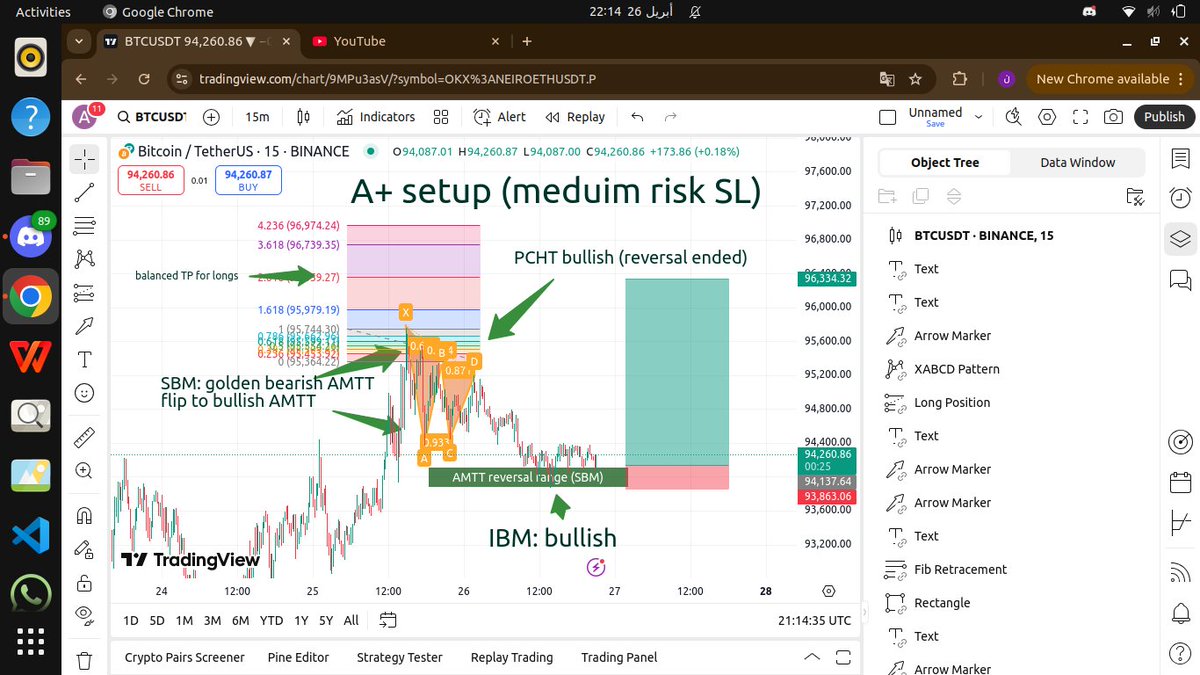Toggle stay in drawing mode
The height and width of the screenshot is (675, 1200).
85,549
